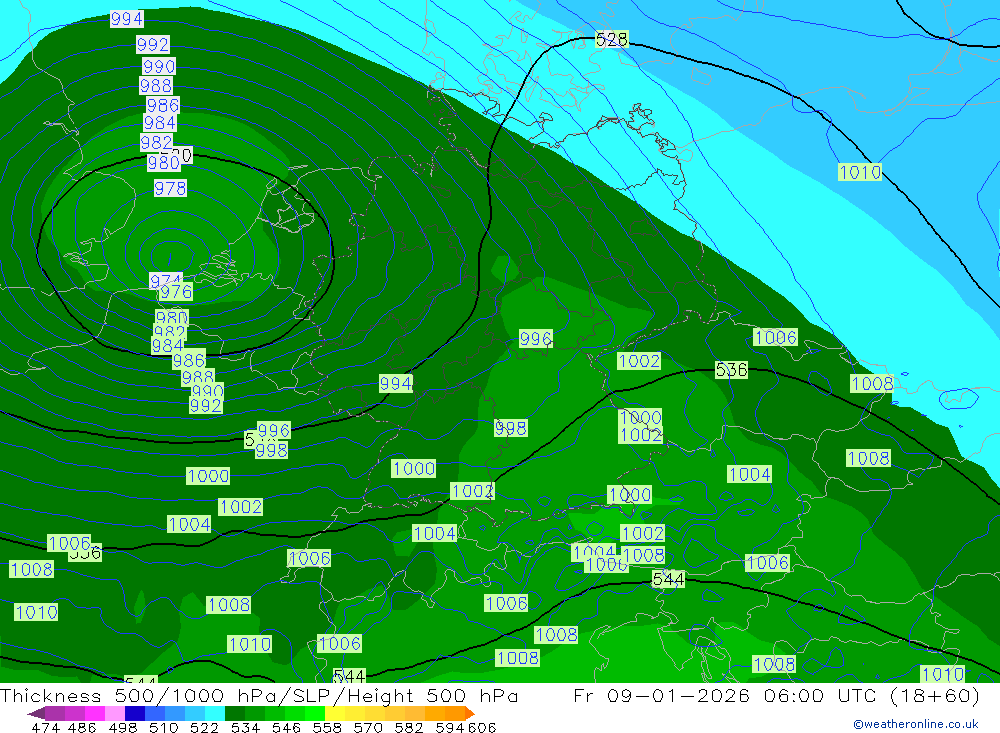This screenshot has height=733, width=1000.
Task: Click the legend value 498
Action: point(123,727)
